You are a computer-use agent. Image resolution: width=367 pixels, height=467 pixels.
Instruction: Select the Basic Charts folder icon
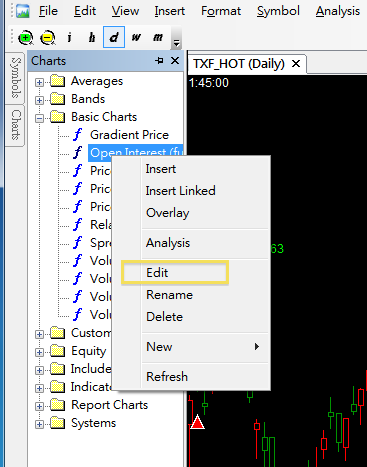tap(57, 117)
